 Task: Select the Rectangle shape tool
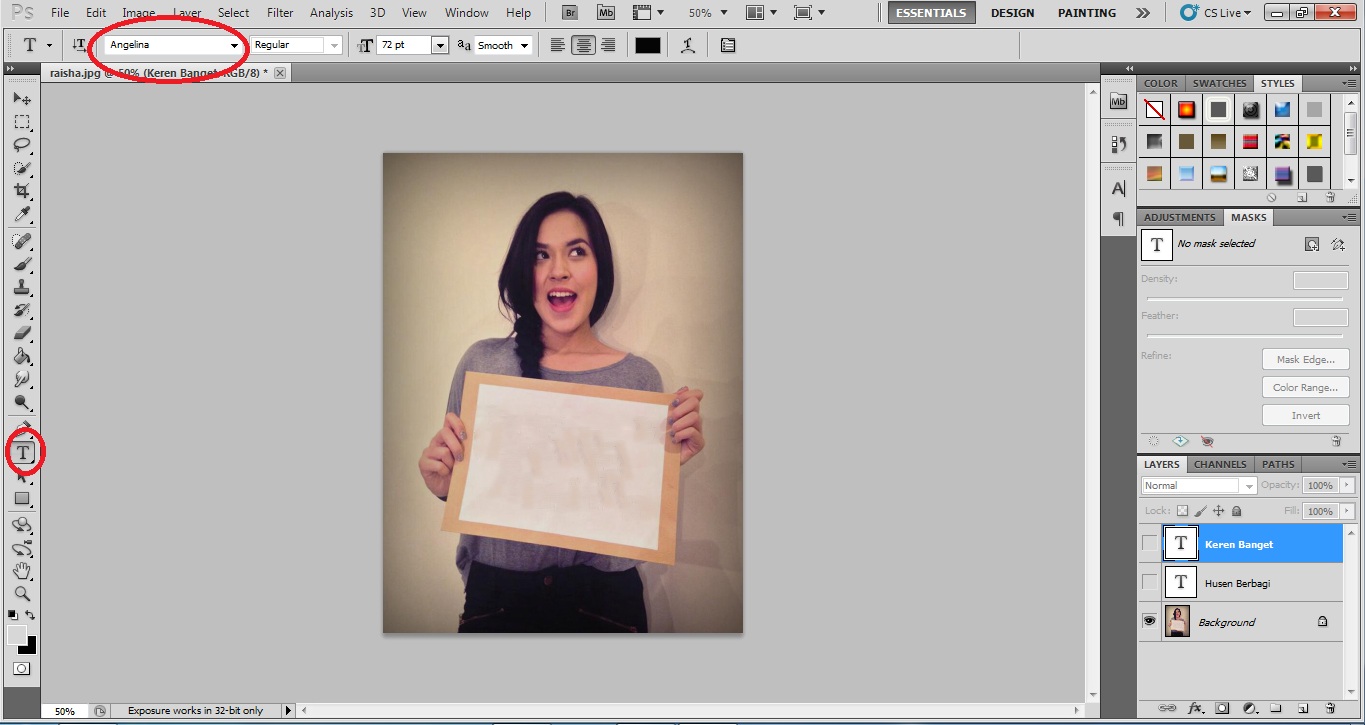tap(22, 499)
